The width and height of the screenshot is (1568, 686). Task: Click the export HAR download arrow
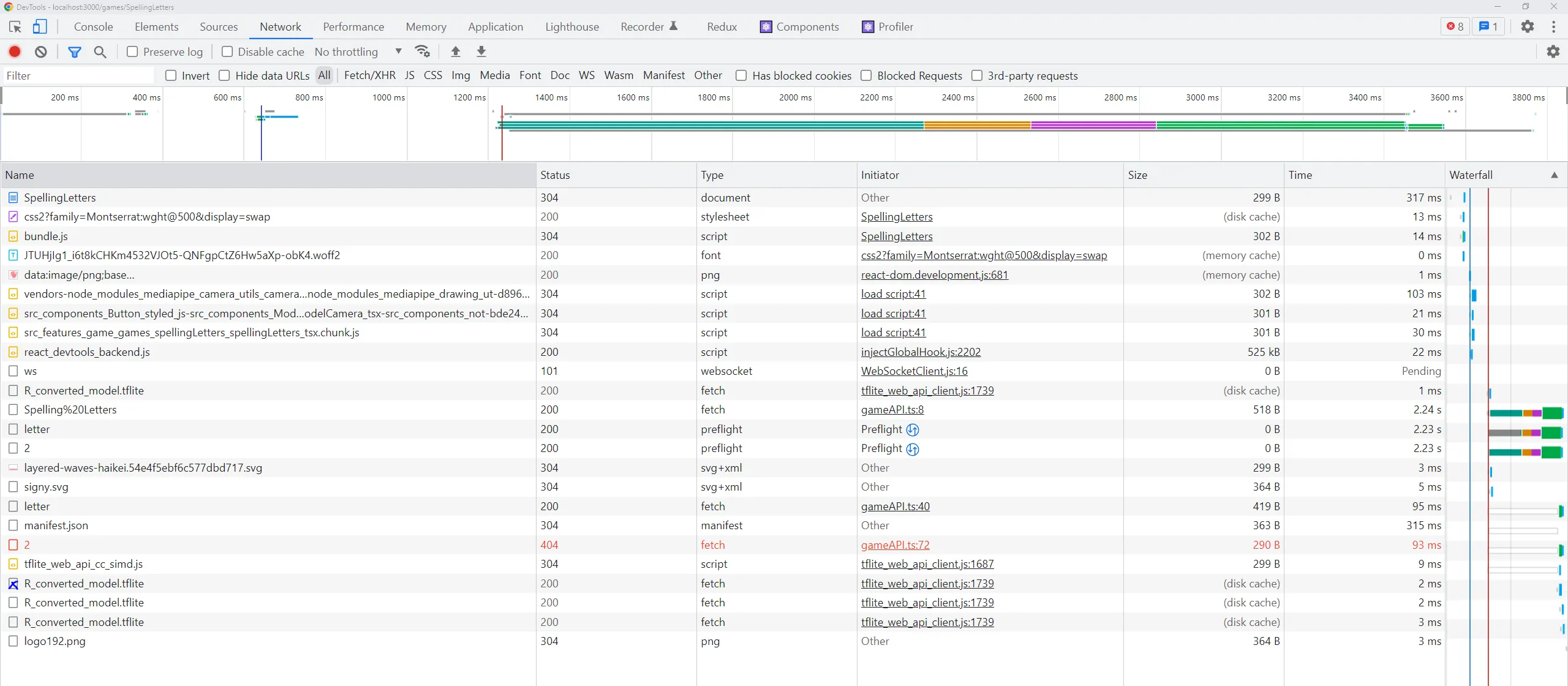coord(481,51)
